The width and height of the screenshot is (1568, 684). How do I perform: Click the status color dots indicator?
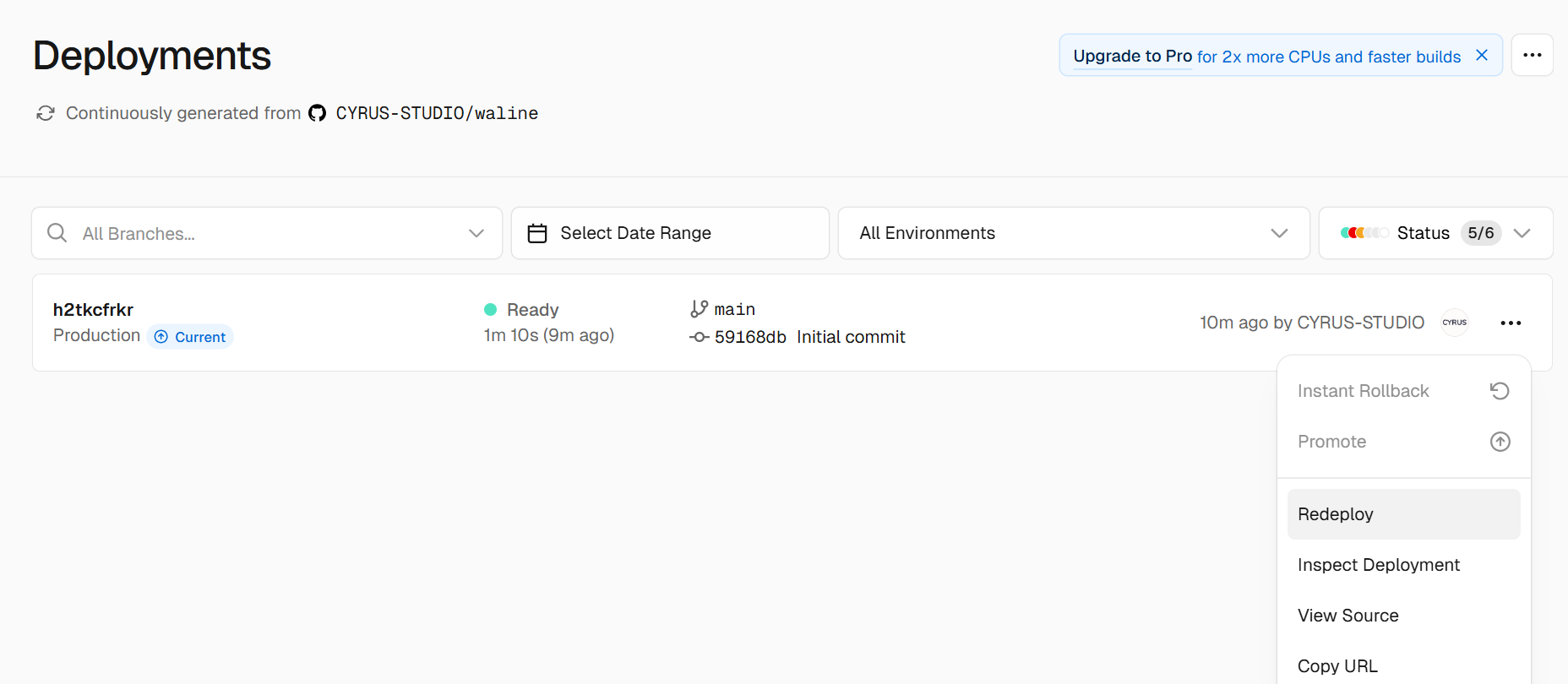1364,233
